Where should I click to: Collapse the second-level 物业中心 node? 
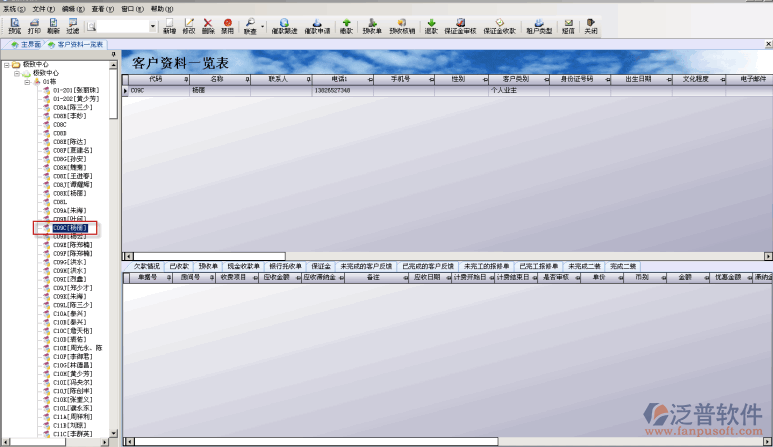[x=16, y=73]
